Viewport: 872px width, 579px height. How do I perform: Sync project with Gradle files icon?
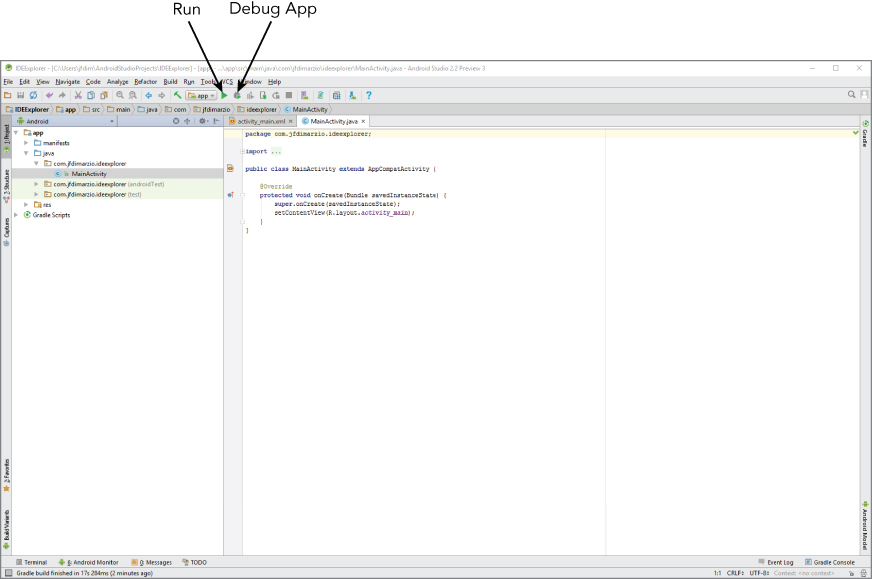(x=321, y=94)
